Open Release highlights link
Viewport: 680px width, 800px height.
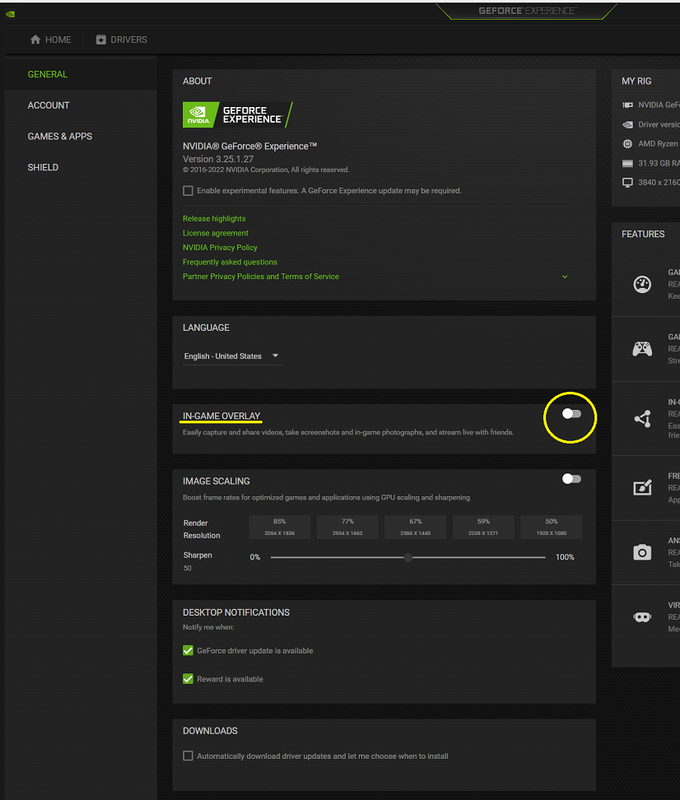(x=214, y=218)
